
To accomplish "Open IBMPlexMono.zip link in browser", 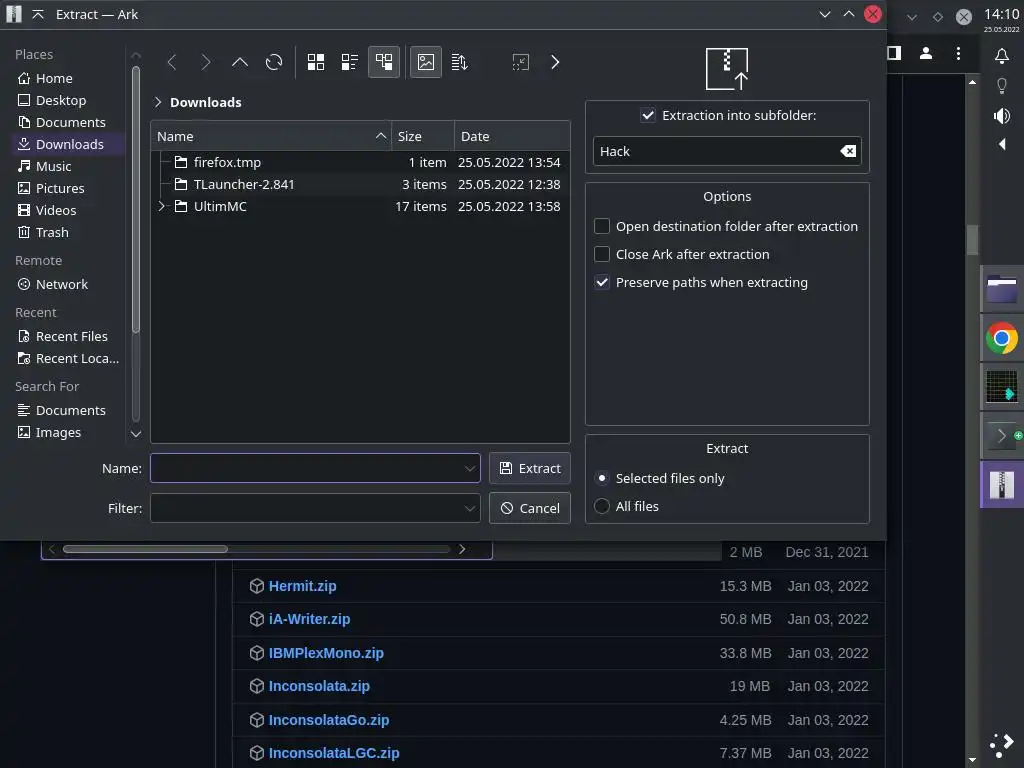I will coord(326,653).
